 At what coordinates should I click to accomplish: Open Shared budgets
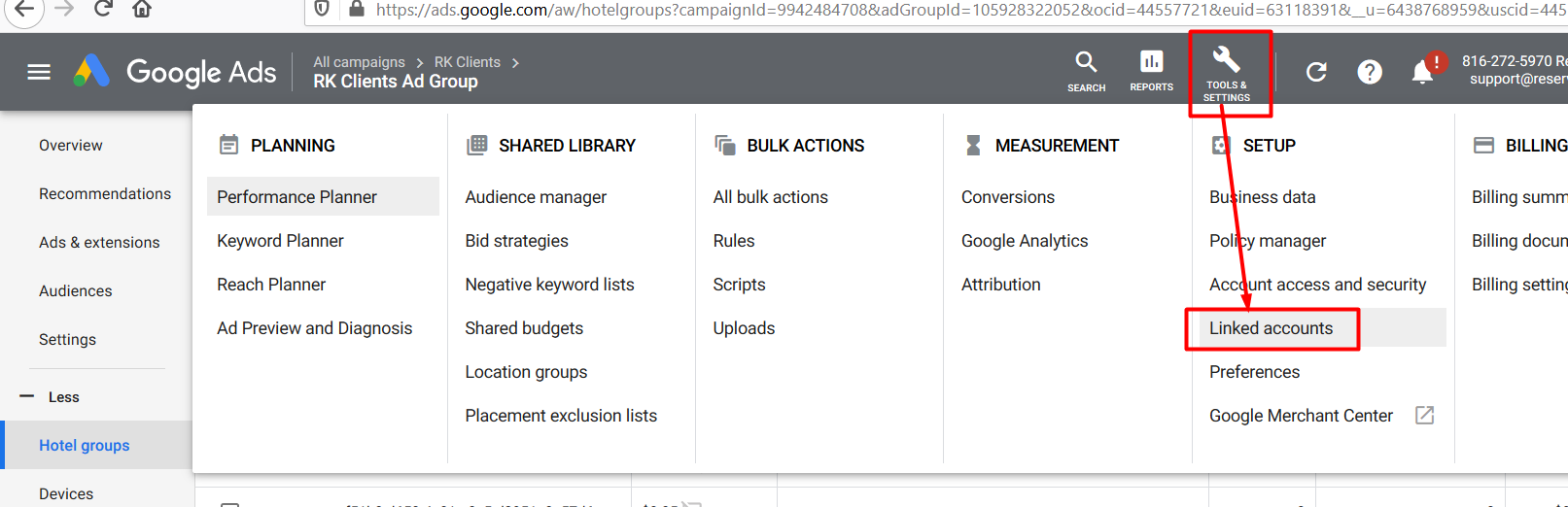point(524,327)
